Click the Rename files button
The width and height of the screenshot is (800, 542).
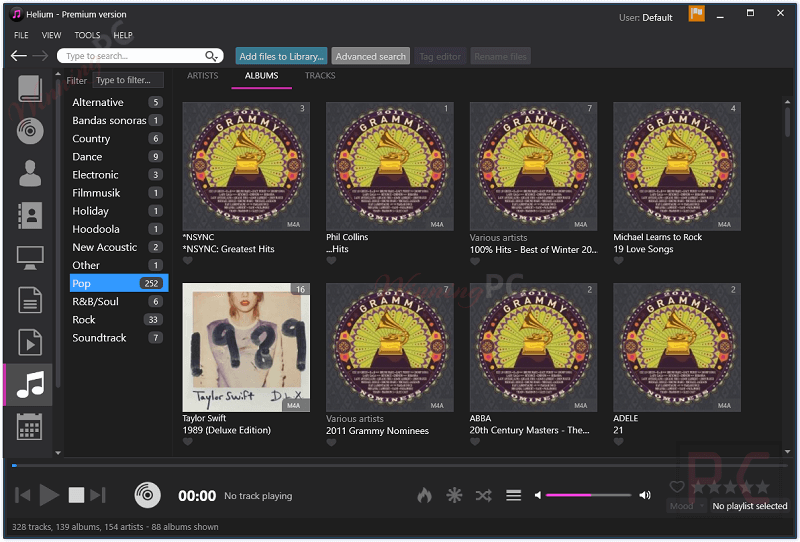500,56
